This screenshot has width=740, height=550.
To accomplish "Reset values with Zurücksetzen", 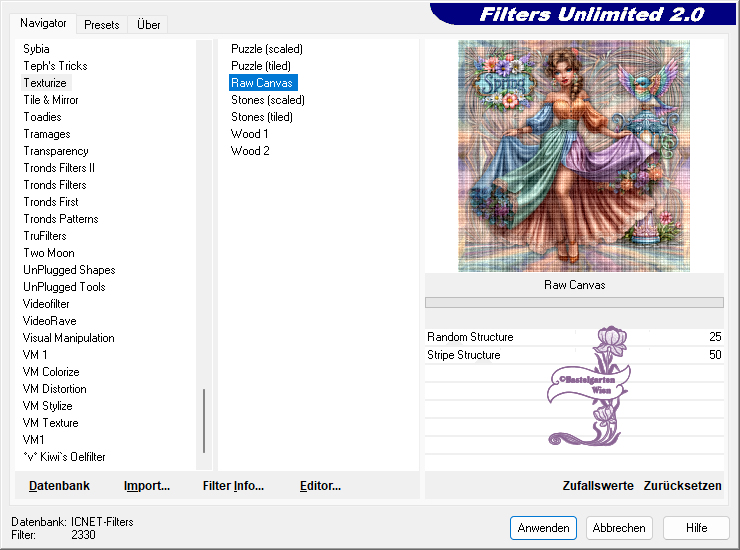I will pos(682,486).
